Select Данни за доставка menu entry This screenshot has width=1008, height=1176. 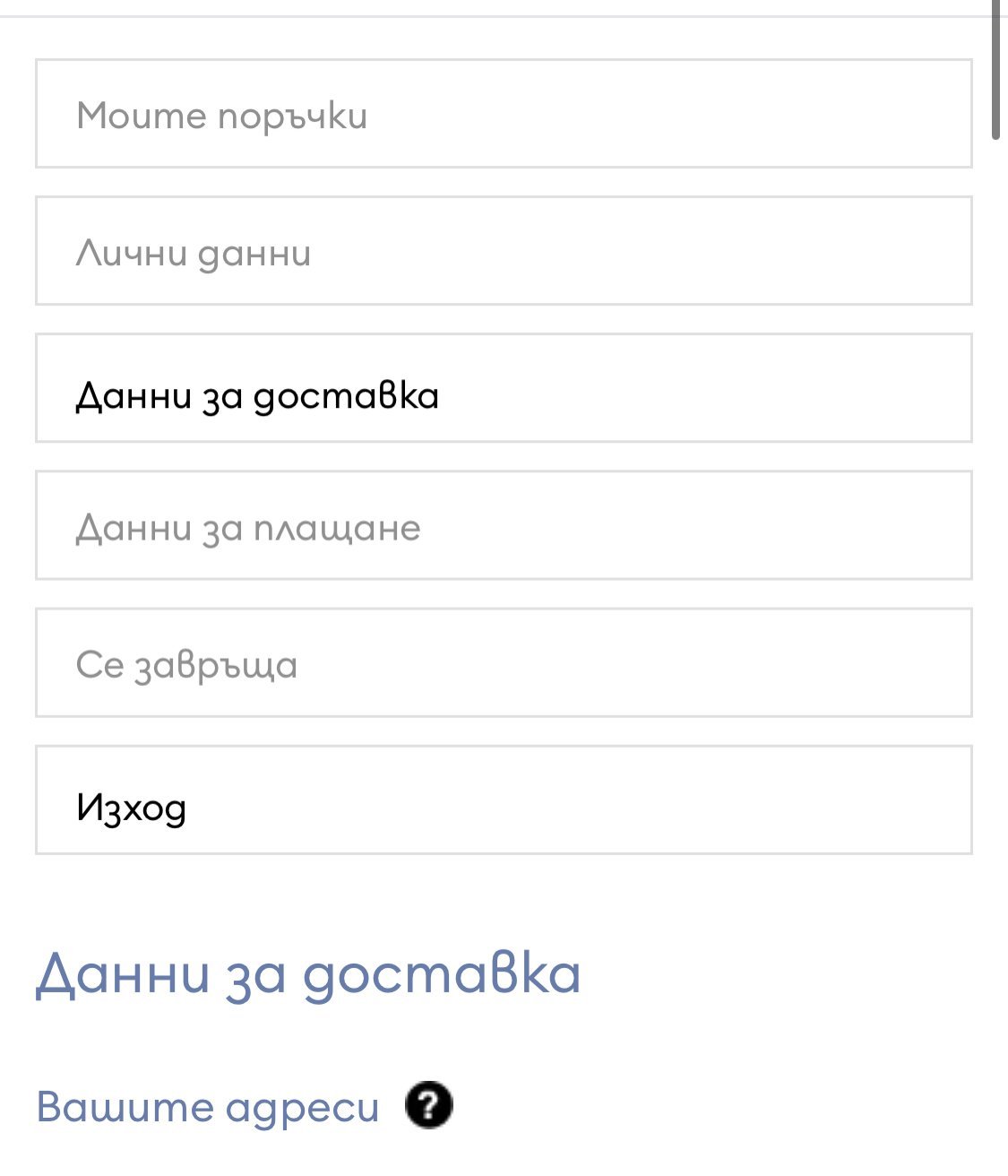[x=504, y=388]
